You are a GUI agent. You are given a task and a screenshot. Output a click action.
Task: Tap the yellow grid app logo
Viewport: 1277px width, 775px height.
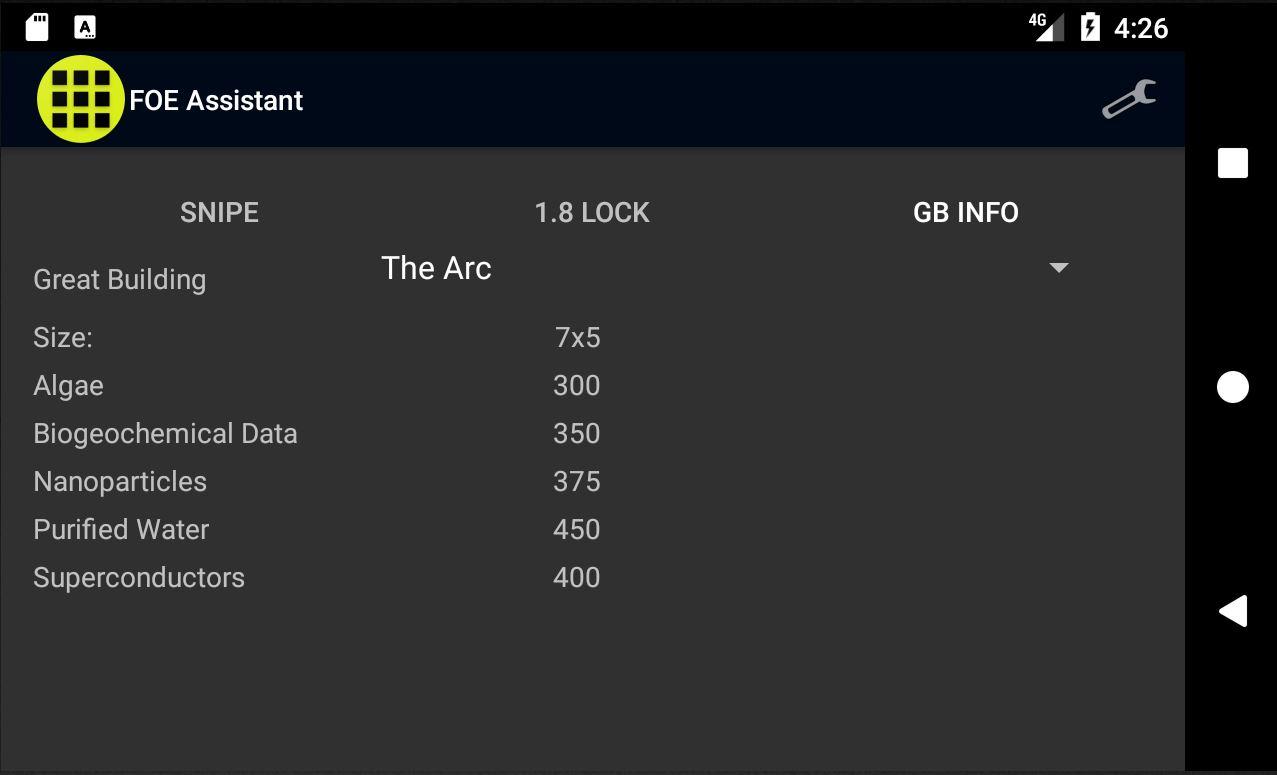tap(80, 99)
